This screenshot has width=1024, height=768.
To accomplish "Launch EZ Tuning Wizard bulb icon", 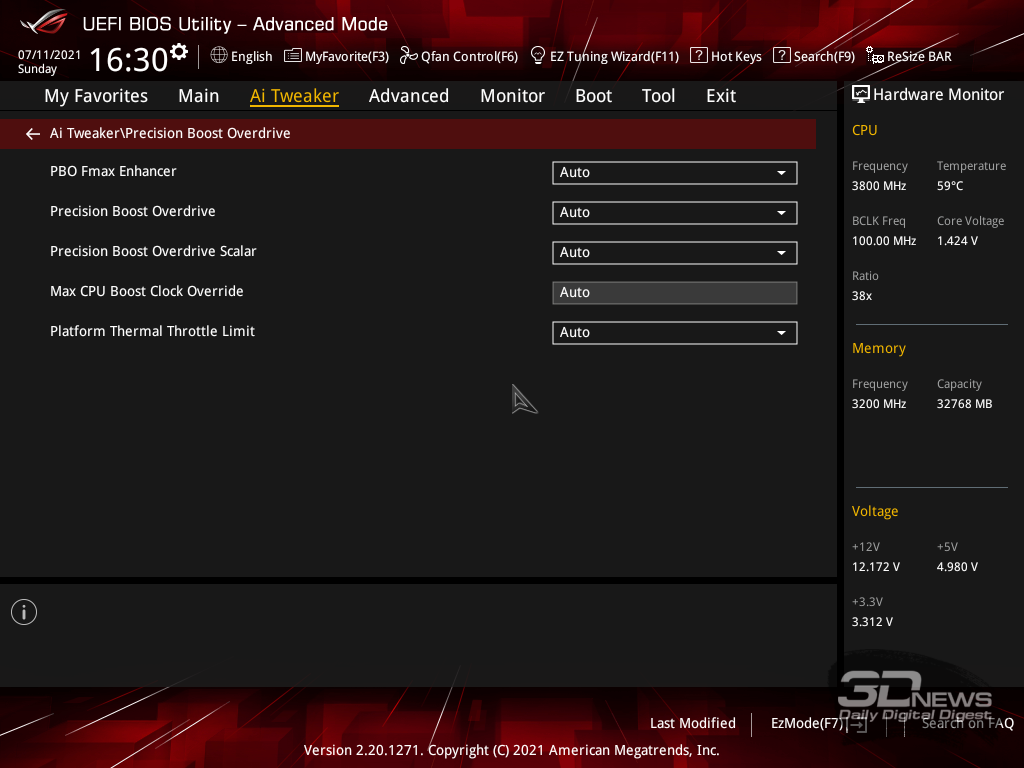I will [x=537, y=56].
